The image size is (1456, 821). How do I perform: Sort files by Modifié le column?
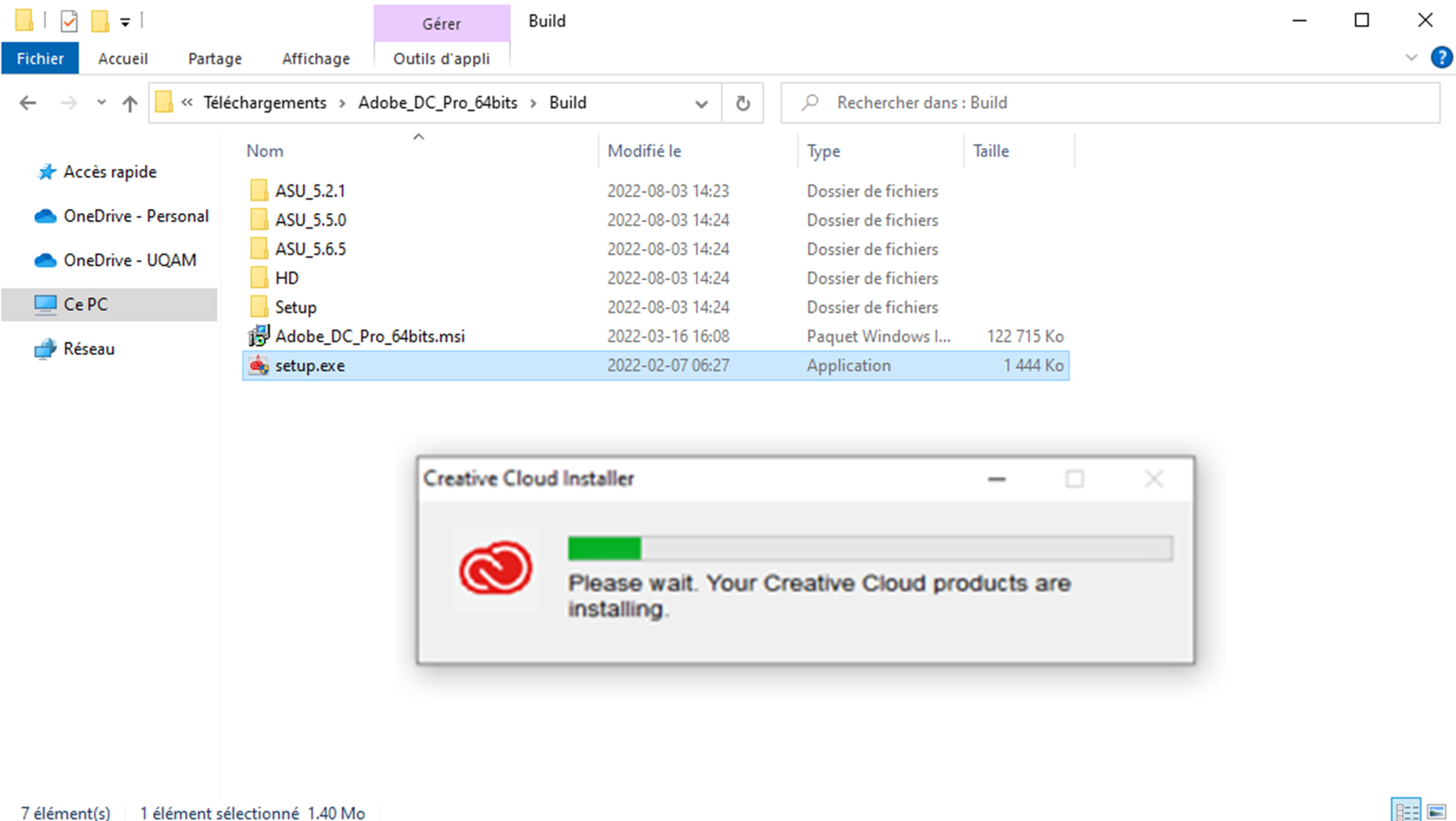click(644, 151)
